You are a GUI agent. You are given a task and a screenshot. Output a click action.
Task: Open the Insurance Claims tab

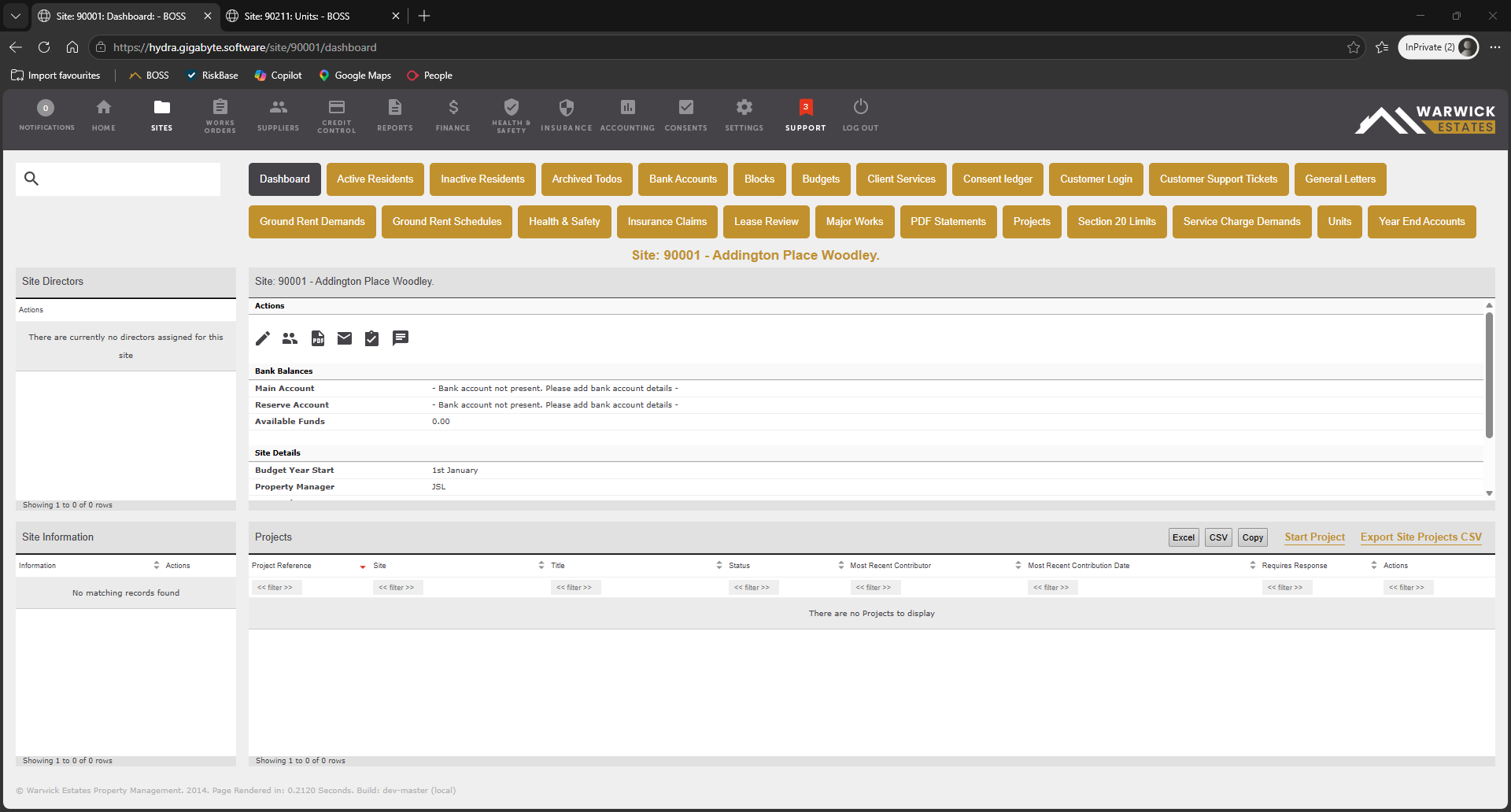pyautogui.click(x=667, y=222)
